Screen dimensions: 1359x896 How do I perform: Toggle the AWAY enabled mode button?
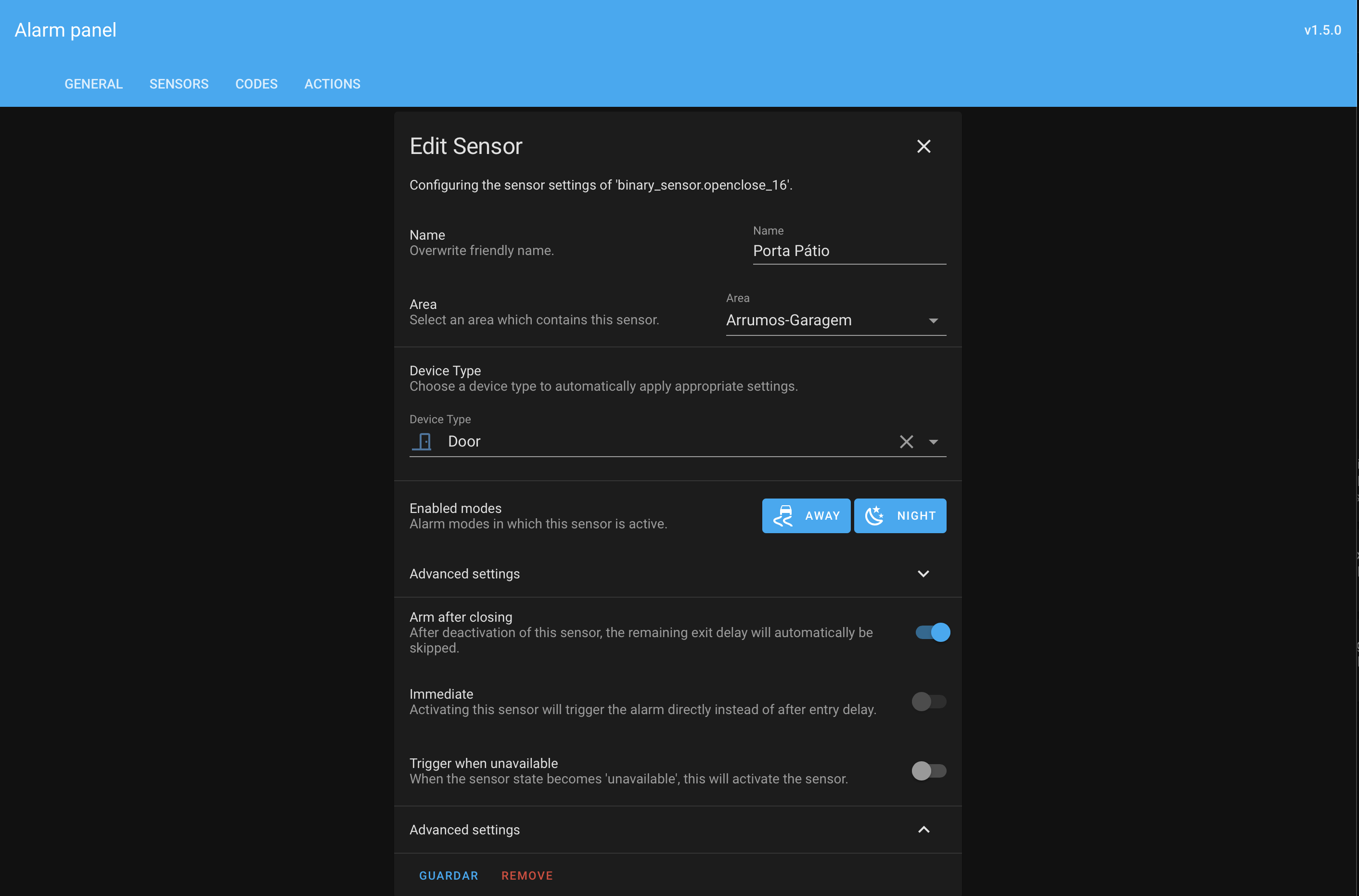point(806,516)
